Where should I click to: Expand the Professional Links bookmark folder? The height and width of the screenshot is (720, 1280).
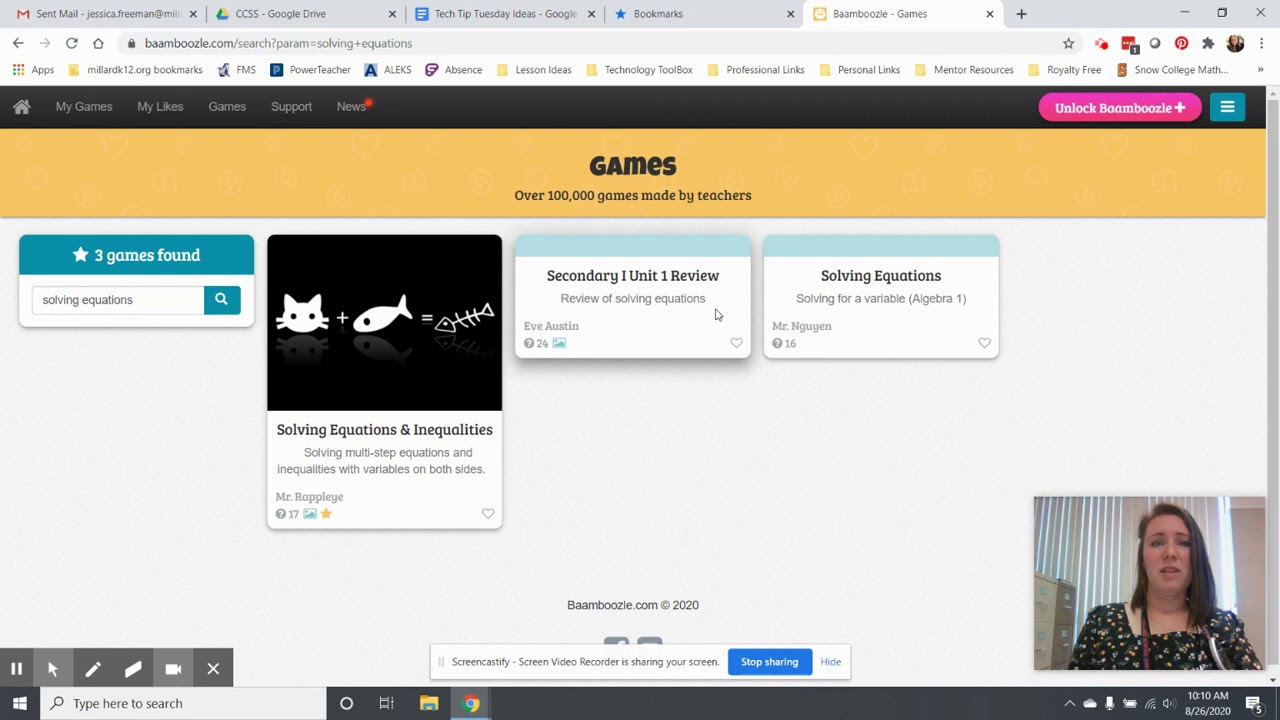(756, 70)
